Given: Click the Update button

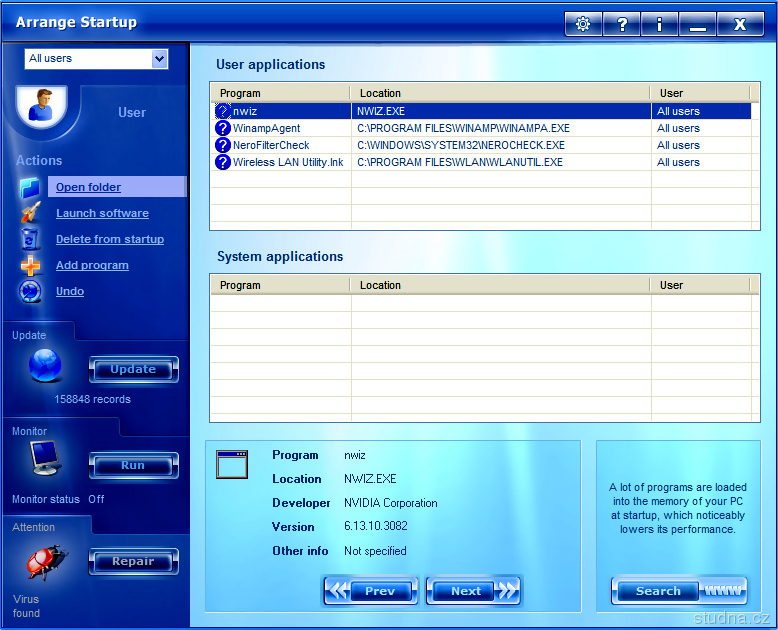Looking at the screenshot, I should [x=133, y=369].
